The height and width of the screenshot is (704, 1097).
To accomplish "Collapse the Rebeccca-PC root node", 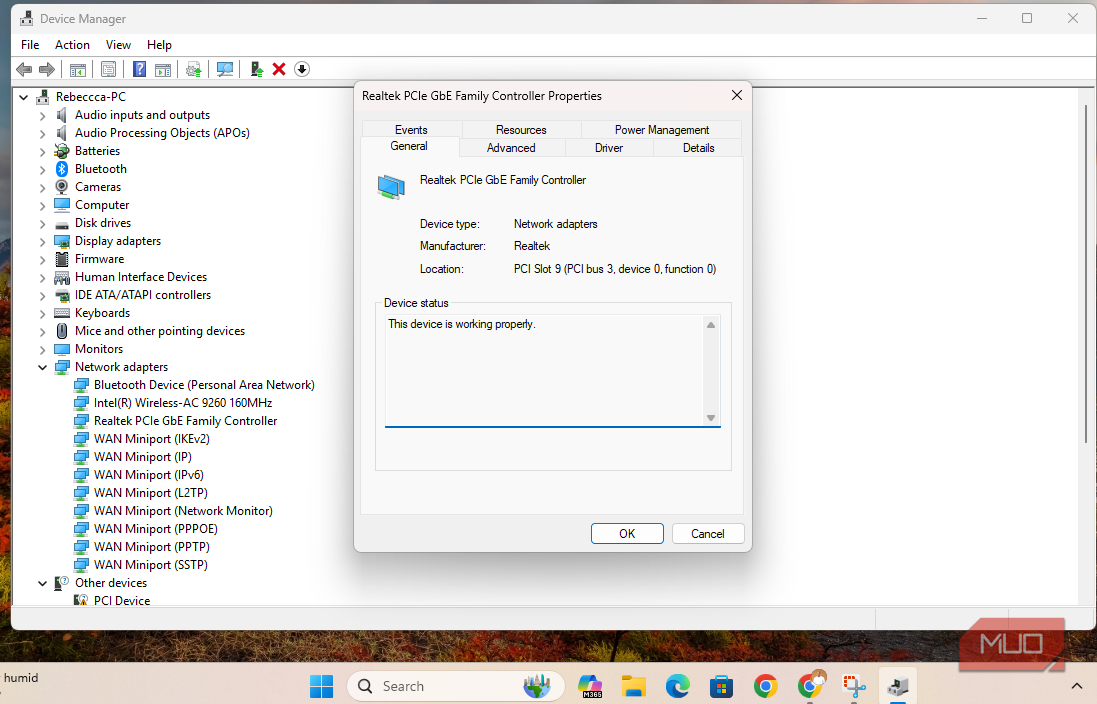I will pos(24,97).
